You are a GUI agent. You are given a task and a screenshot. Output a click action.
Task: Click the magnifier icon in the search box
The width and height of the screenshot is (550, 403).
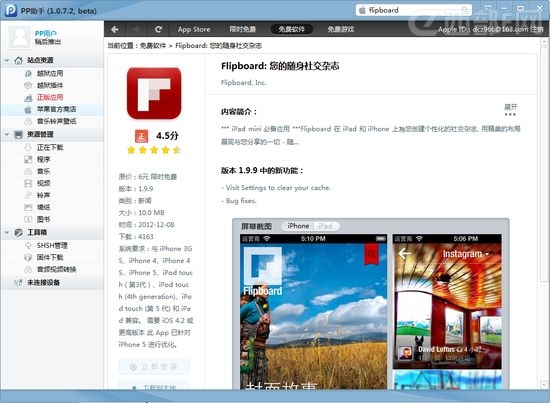[465, 10]
